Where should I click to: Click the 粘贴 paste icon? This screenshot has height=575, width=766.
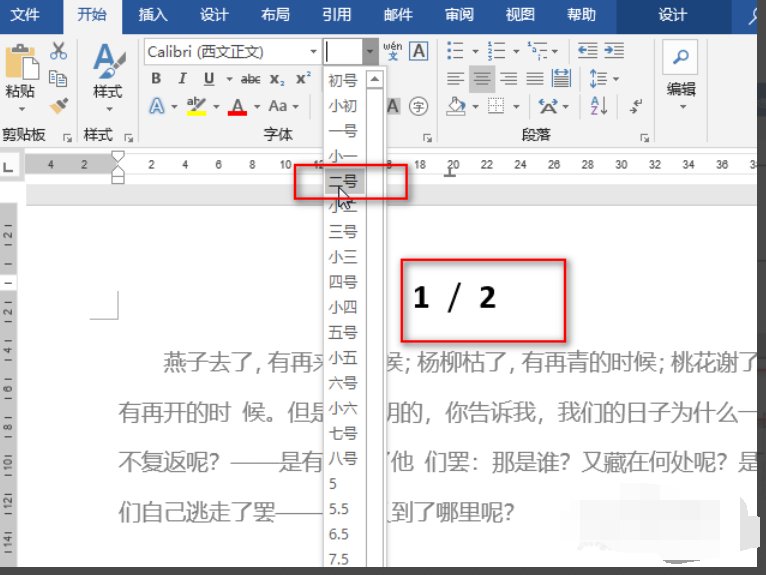point(21,63)
